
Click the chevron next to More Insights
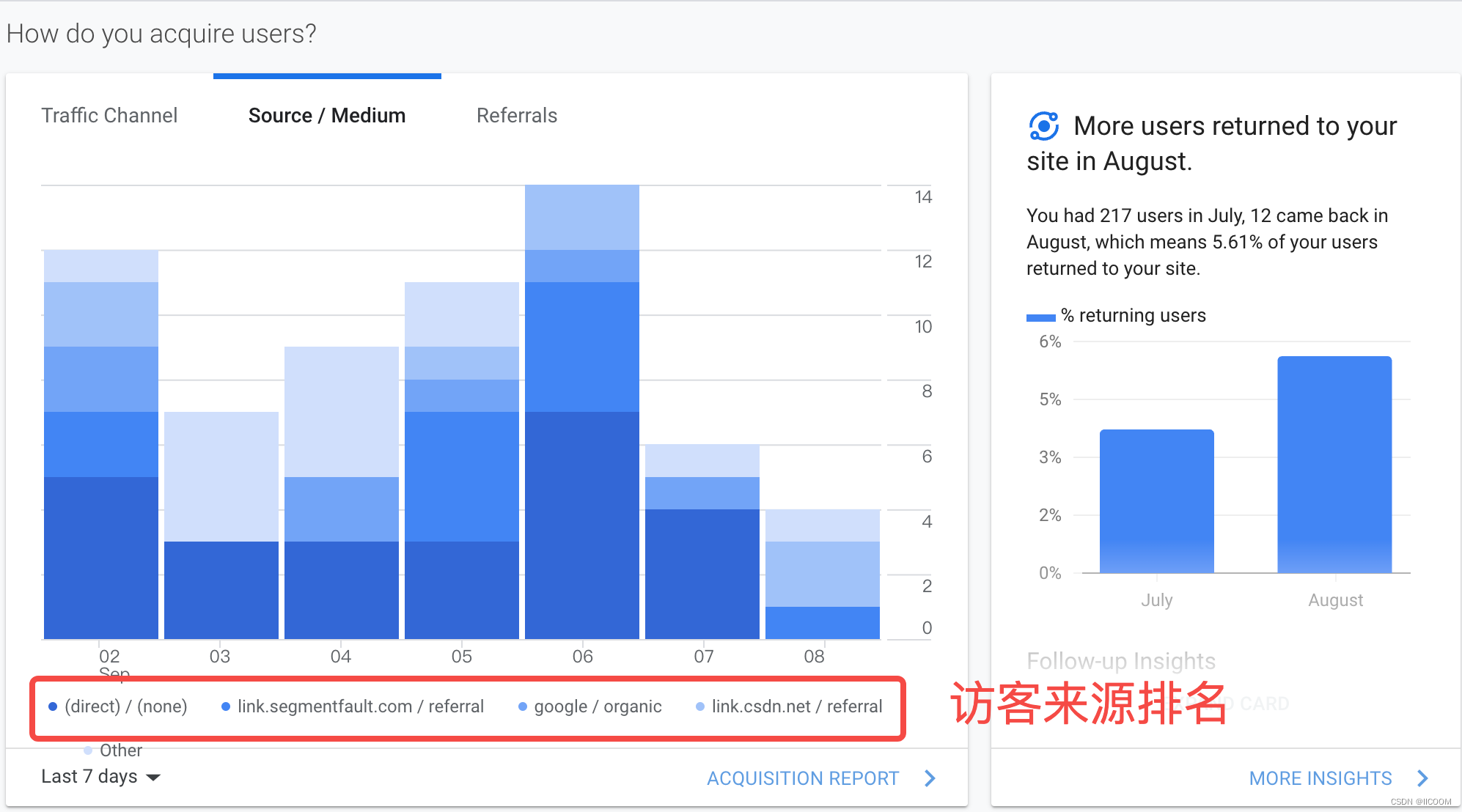point(1422,778)
